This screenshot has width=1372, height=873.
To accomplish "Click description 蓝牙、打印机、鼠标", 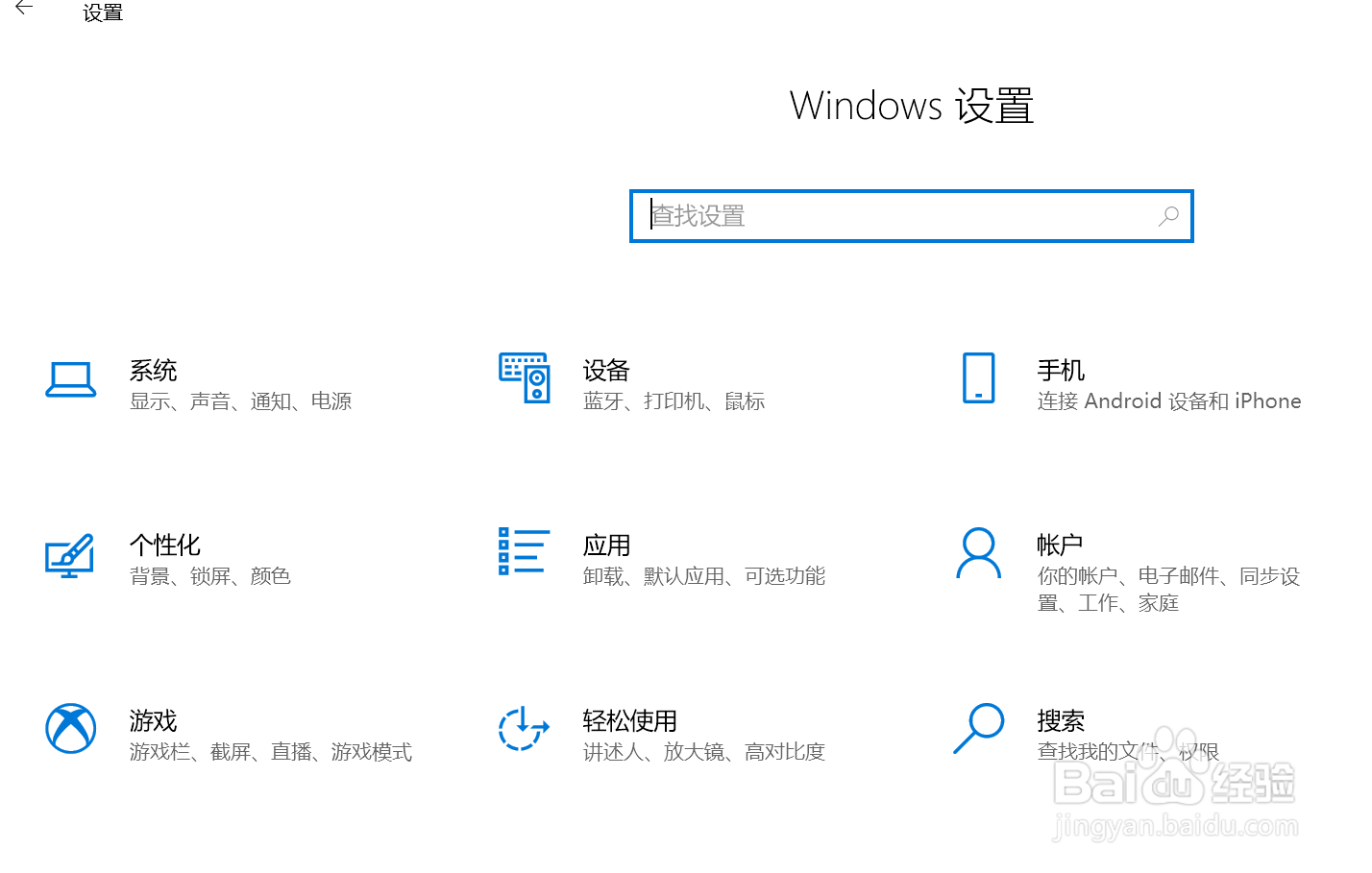I will (674, 401).
